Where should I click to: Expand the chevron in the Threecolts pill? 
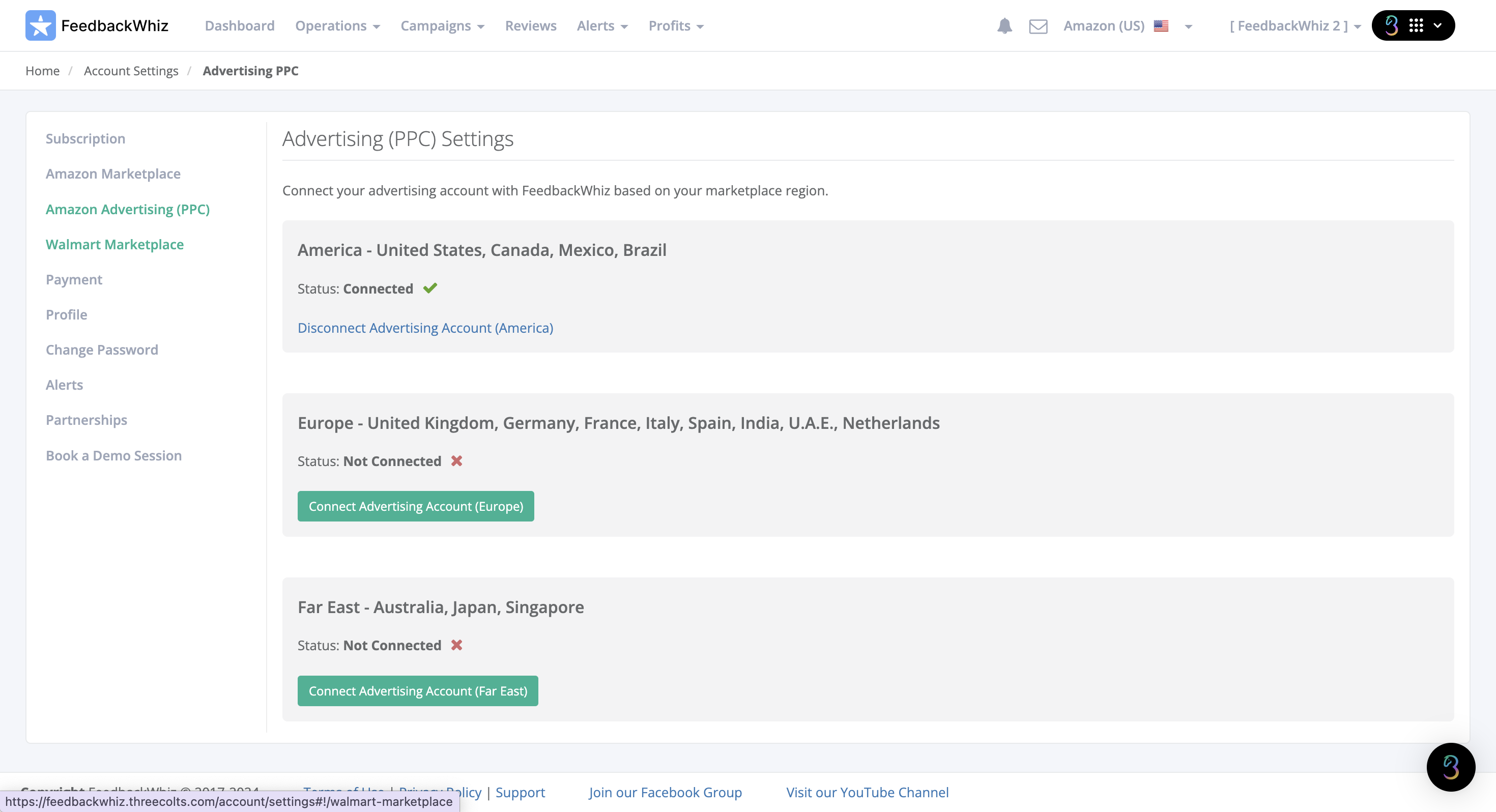point(1438,25)
